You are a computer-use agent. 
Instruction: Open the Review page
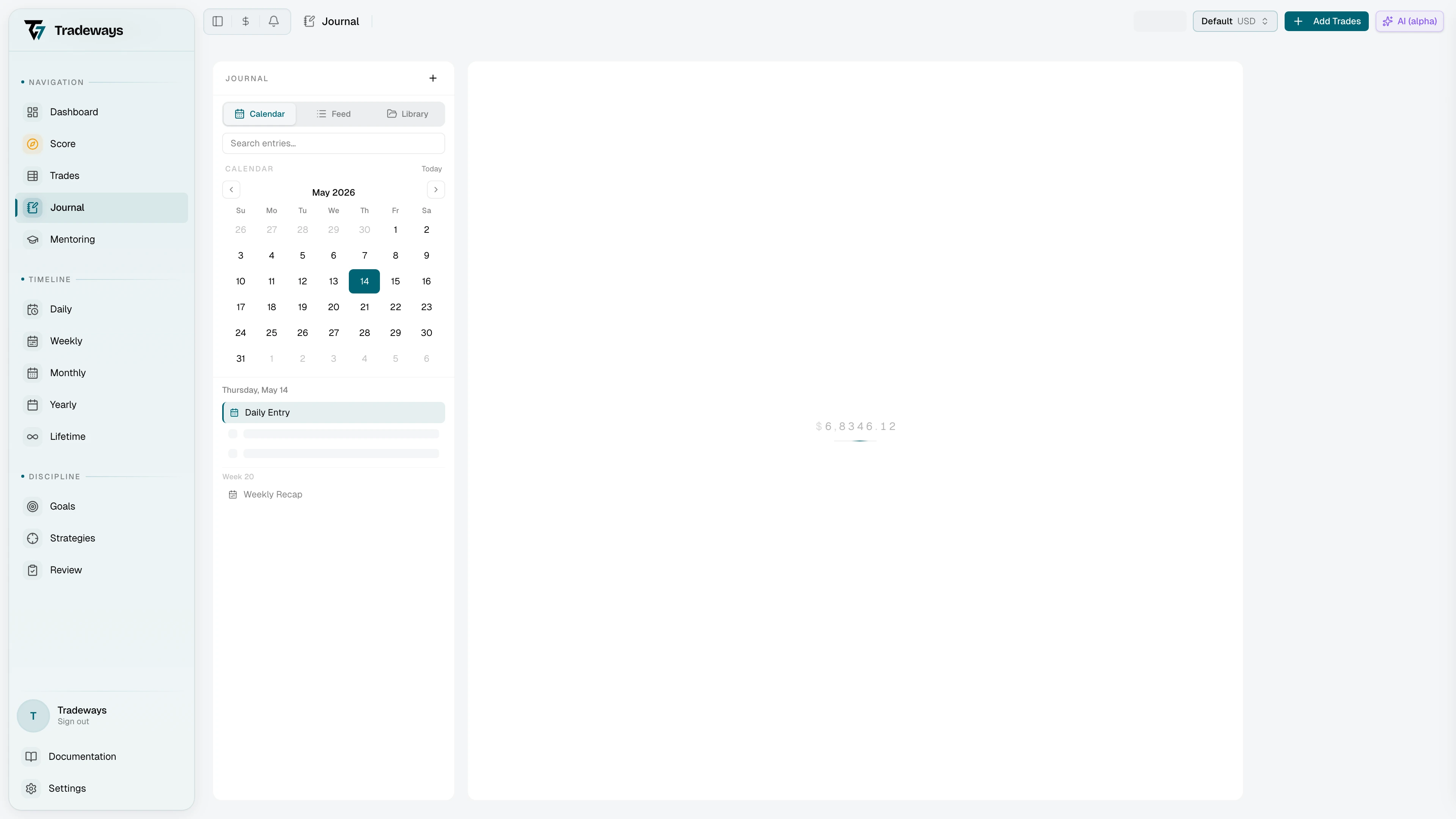tap(102, 570)
